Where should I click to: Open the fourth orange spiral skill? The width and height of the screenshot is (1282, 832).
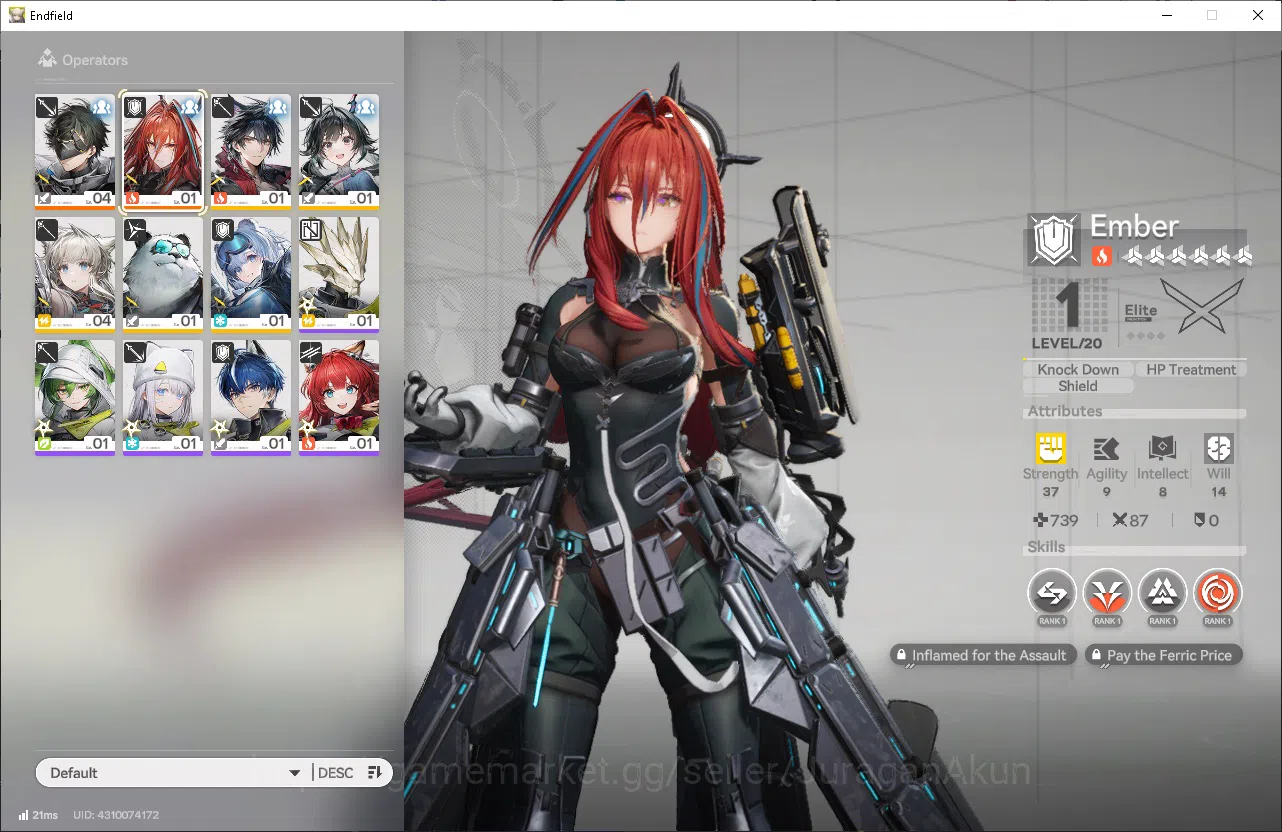pos(1217,594)
